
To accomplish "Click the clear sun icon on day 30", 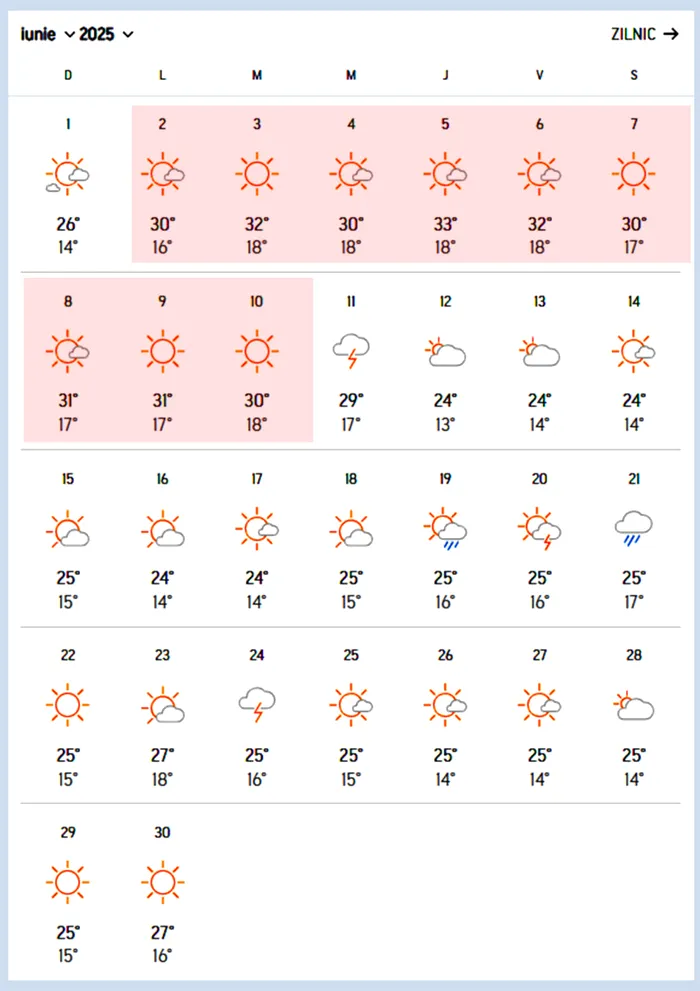I will (162, 882).
